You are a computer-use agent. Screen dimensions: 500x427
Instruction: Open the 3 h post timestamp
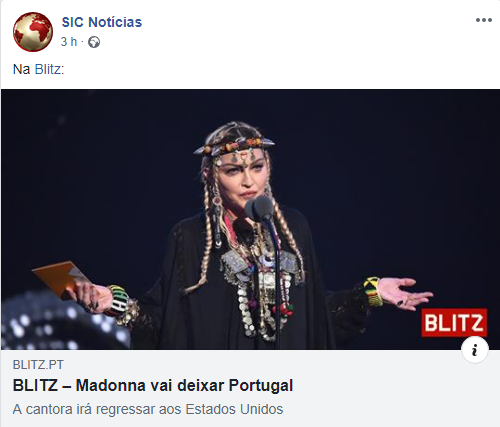(69, 42)
